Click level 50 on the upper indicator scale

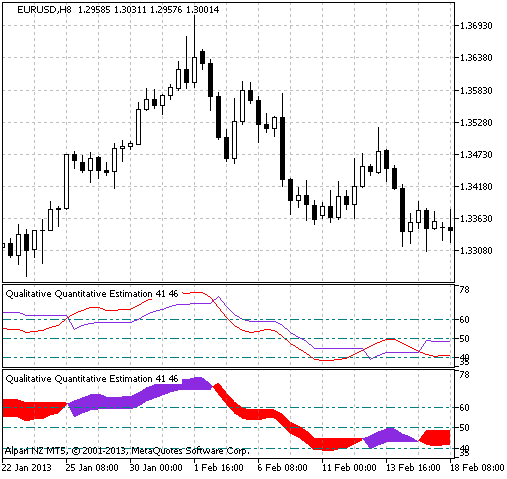[x=464, y=339]
